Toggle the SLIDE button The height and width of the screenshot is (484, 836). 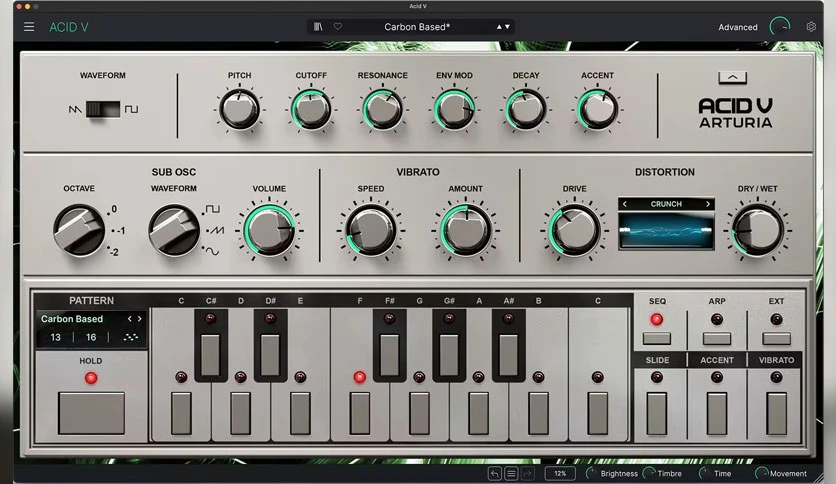(x=657, y=414)
